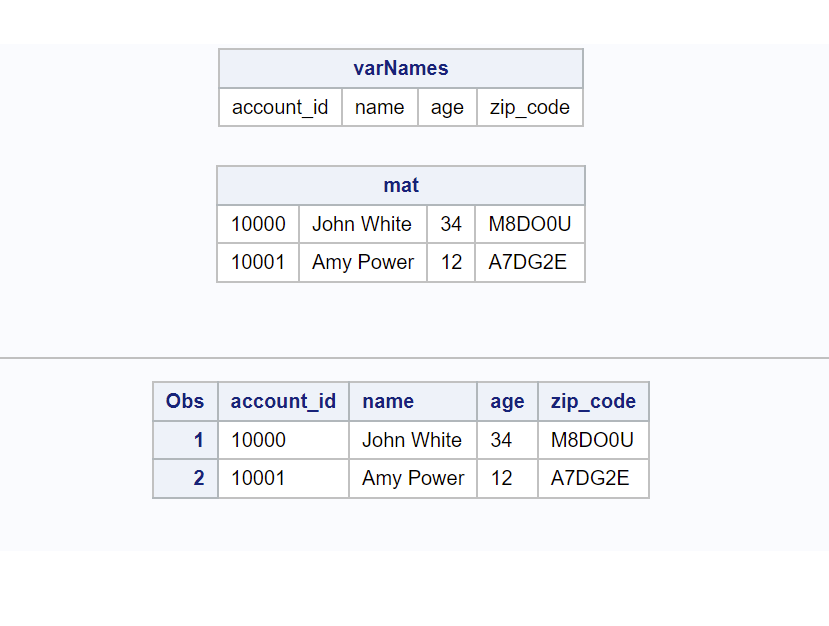Select the age cell under varNames

pyautogui.click(x=447, y=107)
